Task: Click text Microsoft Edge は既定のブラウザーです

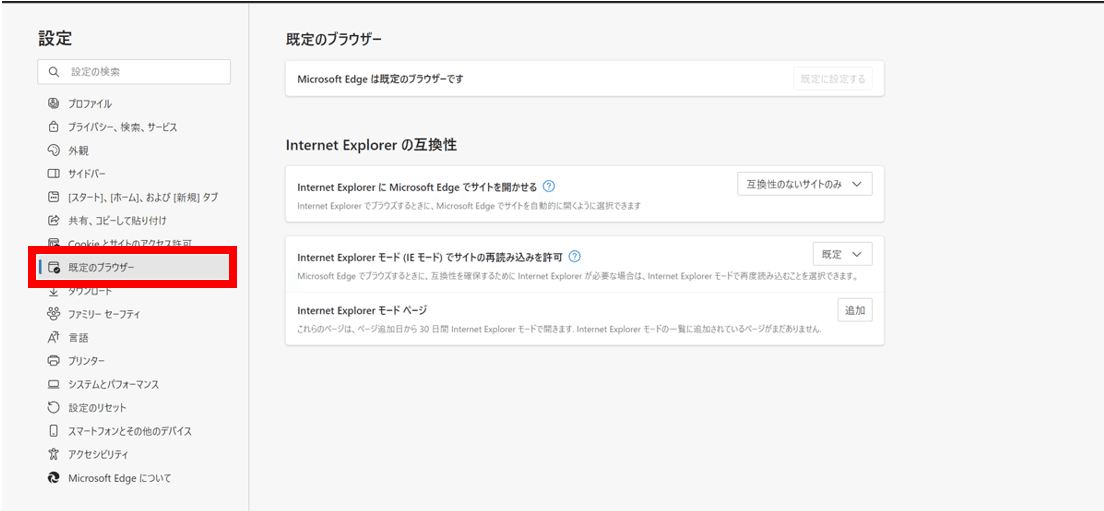Action: coord(380,79)
